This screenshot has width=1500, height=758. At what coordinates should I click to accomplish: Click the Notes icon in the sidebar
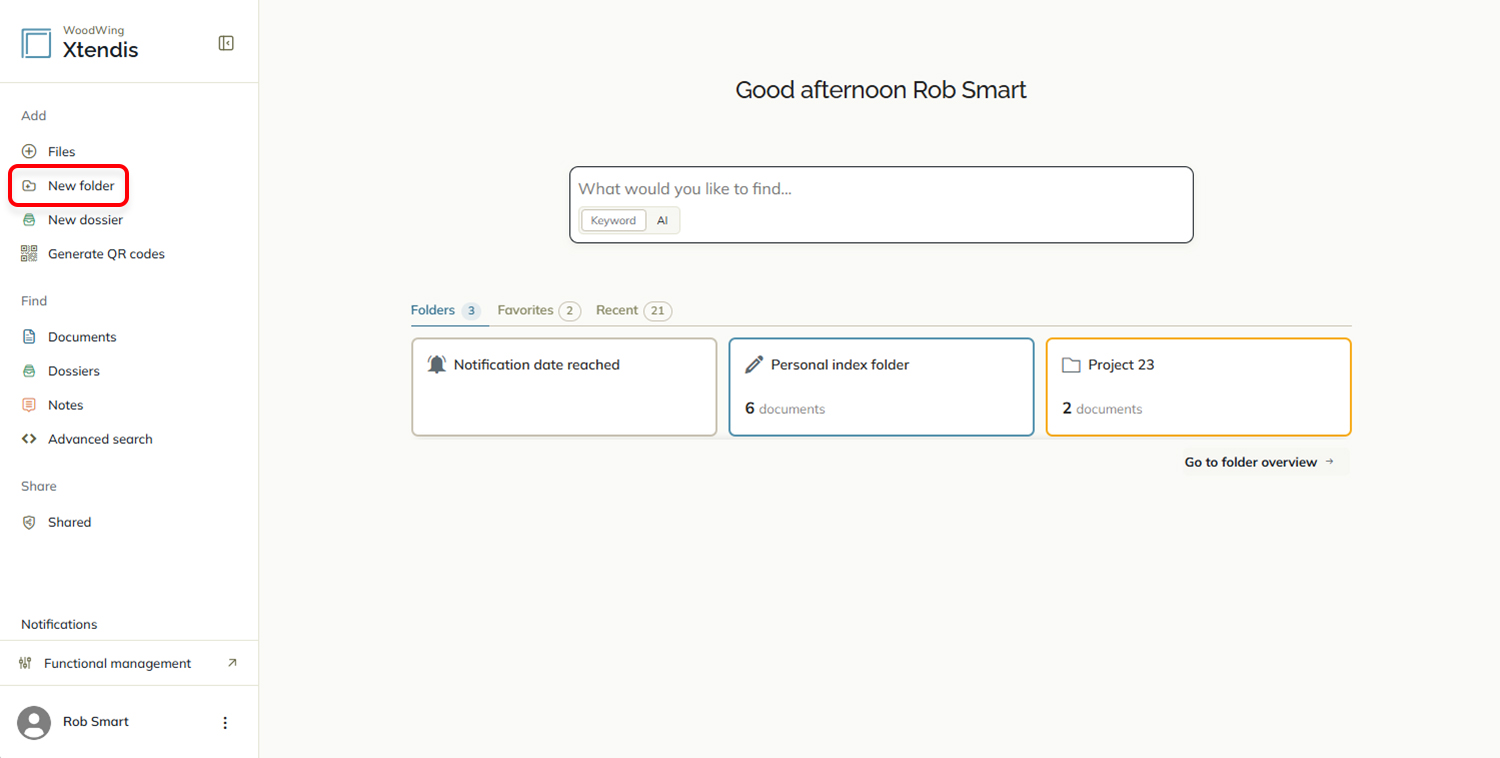29,405
